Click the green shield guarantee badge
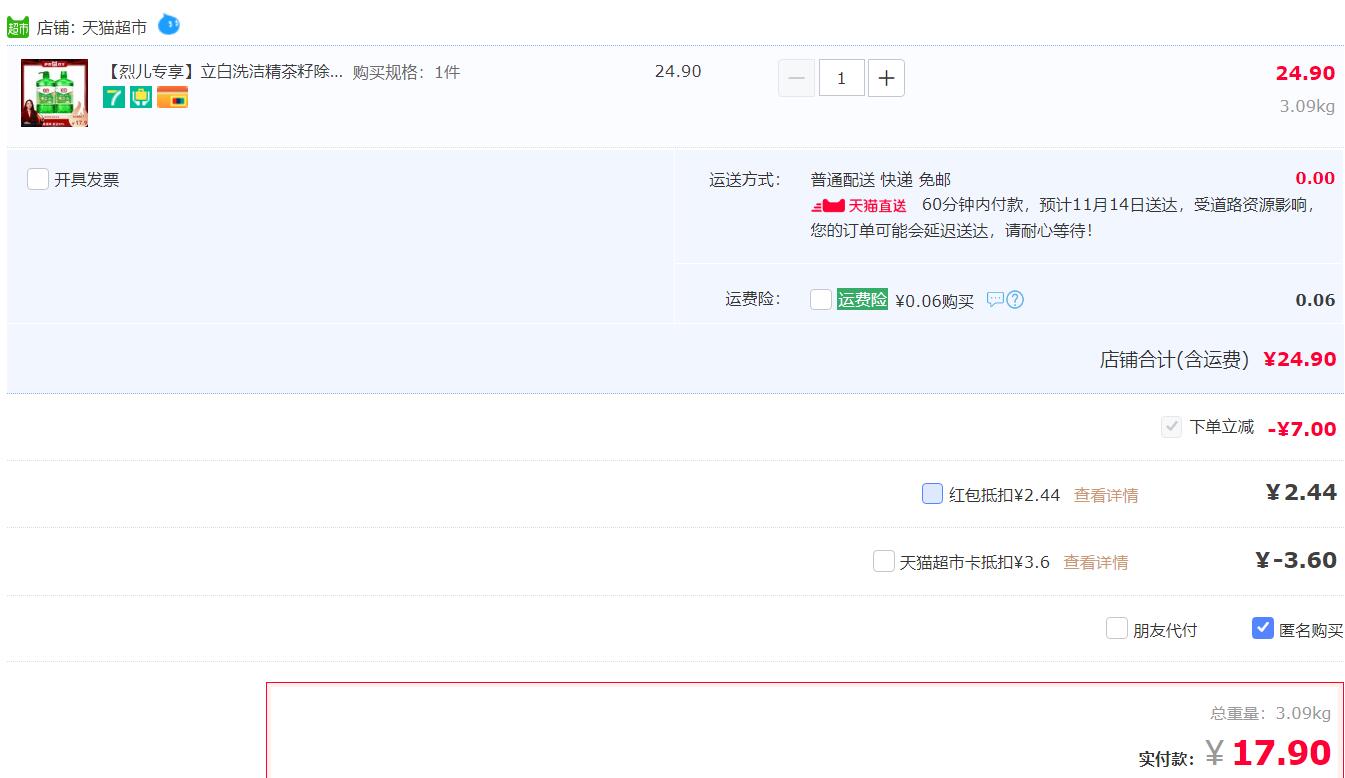 [x=141, y=97]
